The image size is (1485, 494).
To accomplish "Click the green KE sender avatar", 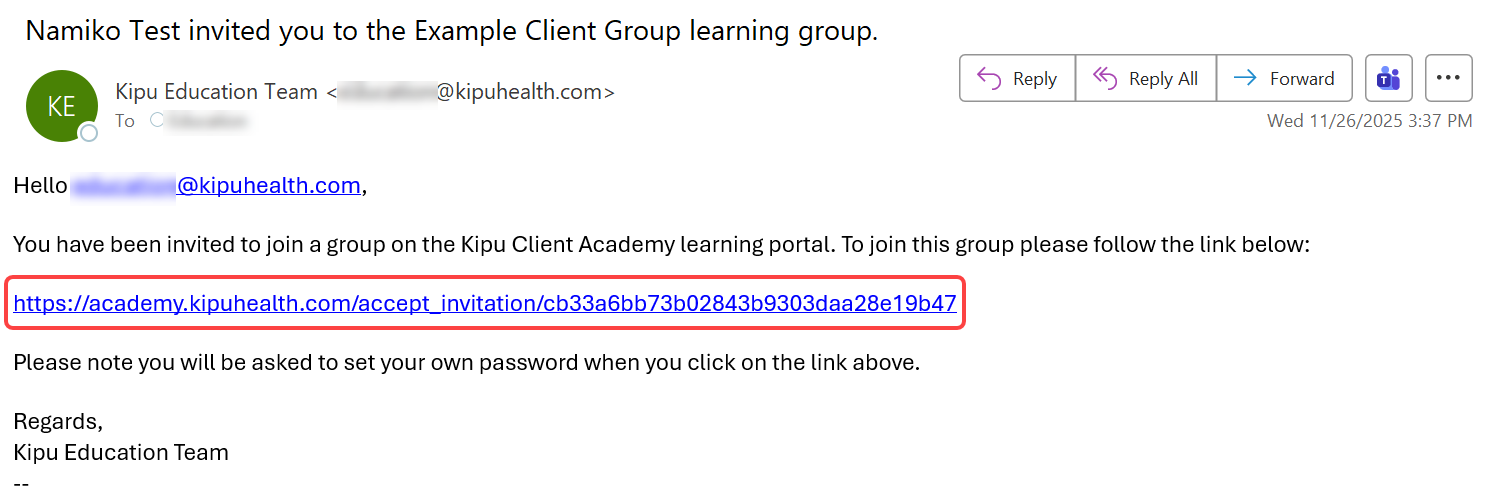I will tap(61, 106).
